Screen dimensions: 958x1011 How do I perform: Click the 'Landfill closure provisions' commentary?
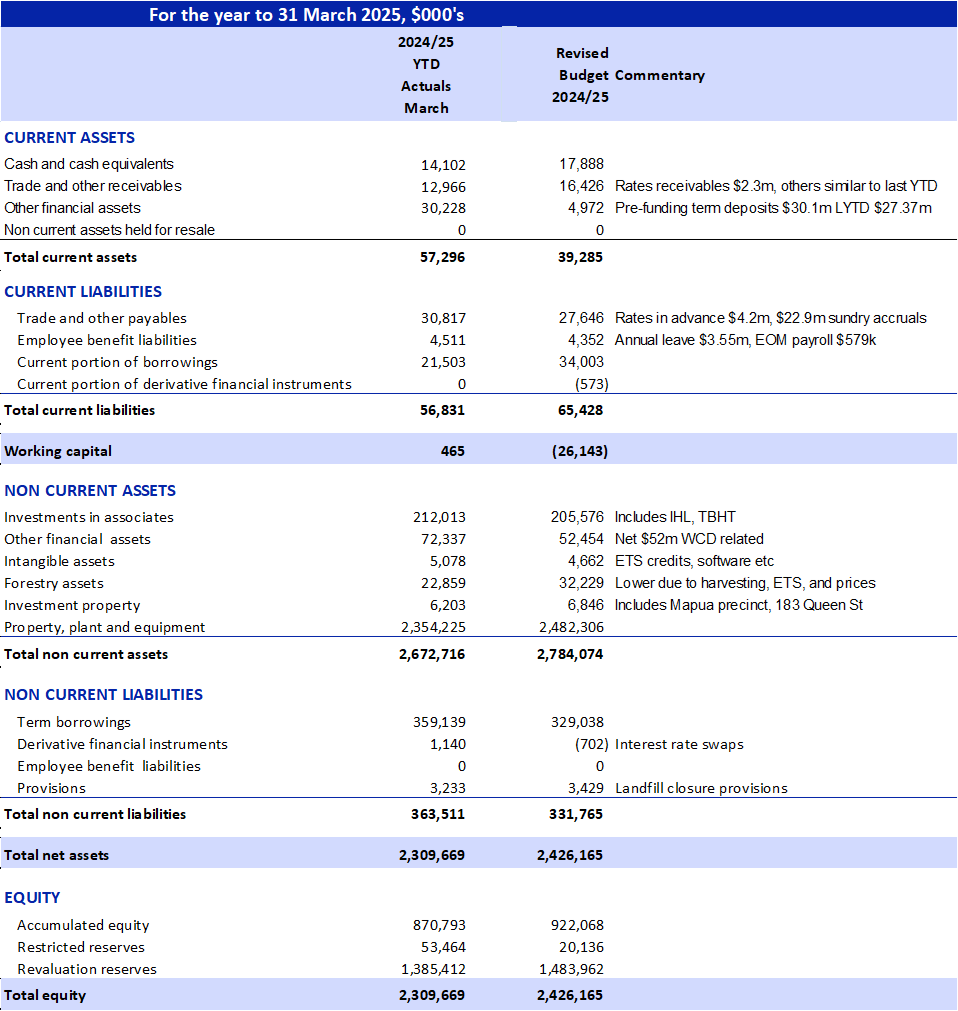click(701, 788)
